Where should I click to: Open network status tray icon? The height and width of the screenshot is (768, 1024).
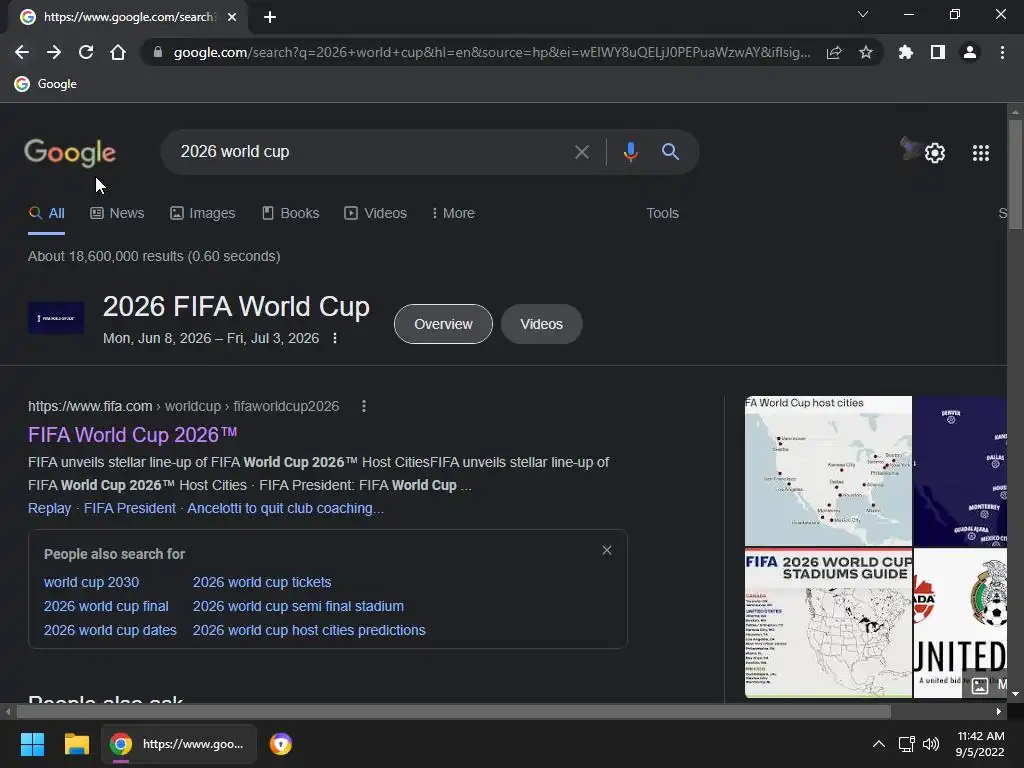[906, 744]
